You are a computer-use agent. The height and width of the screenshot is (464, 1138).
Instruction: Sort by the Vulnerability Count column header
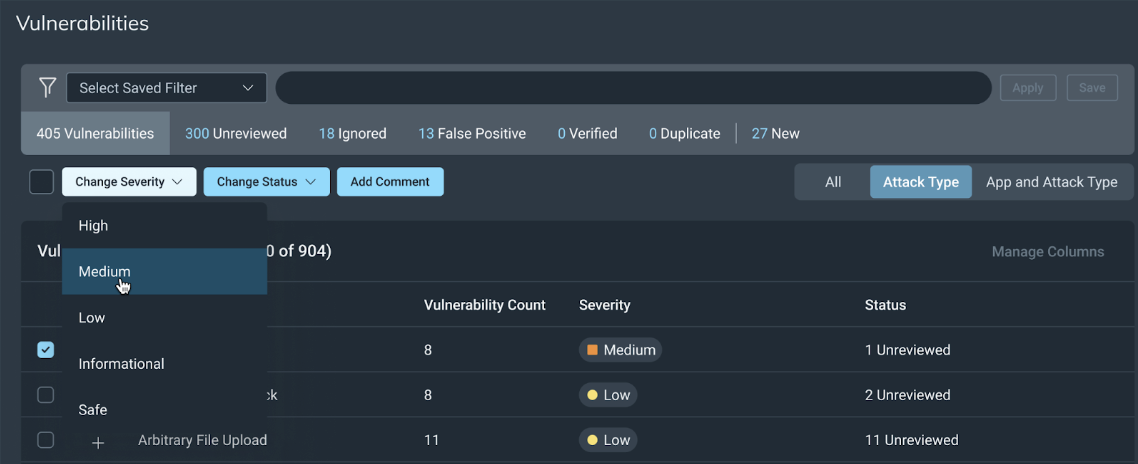point(484,305)
